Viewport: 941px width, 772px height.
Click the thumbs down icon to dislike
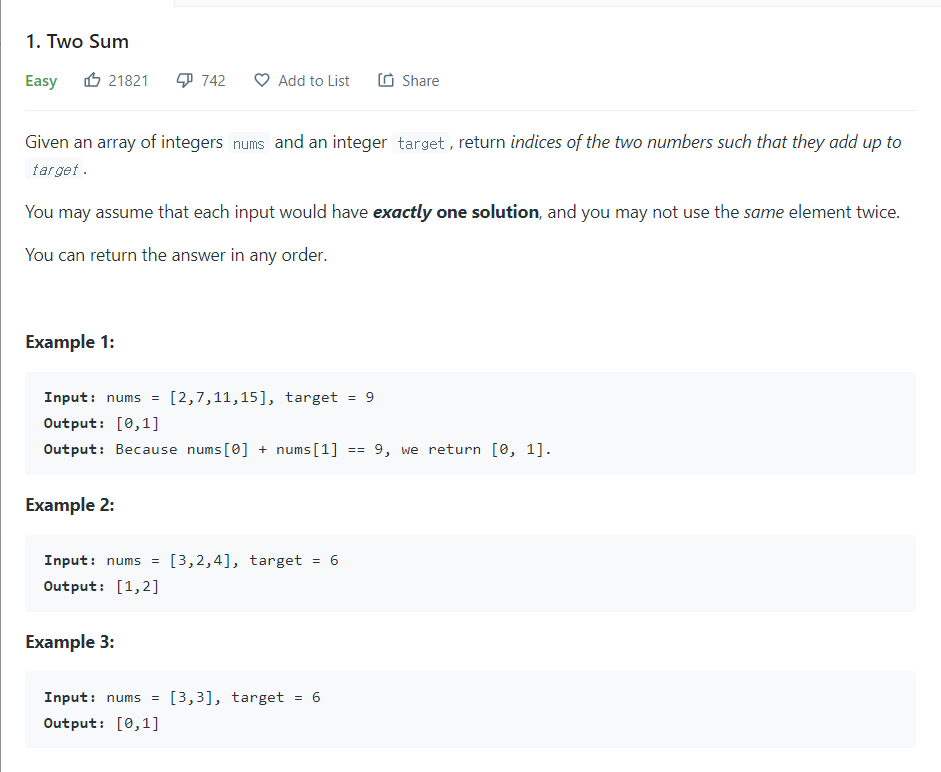coord(183,80)
